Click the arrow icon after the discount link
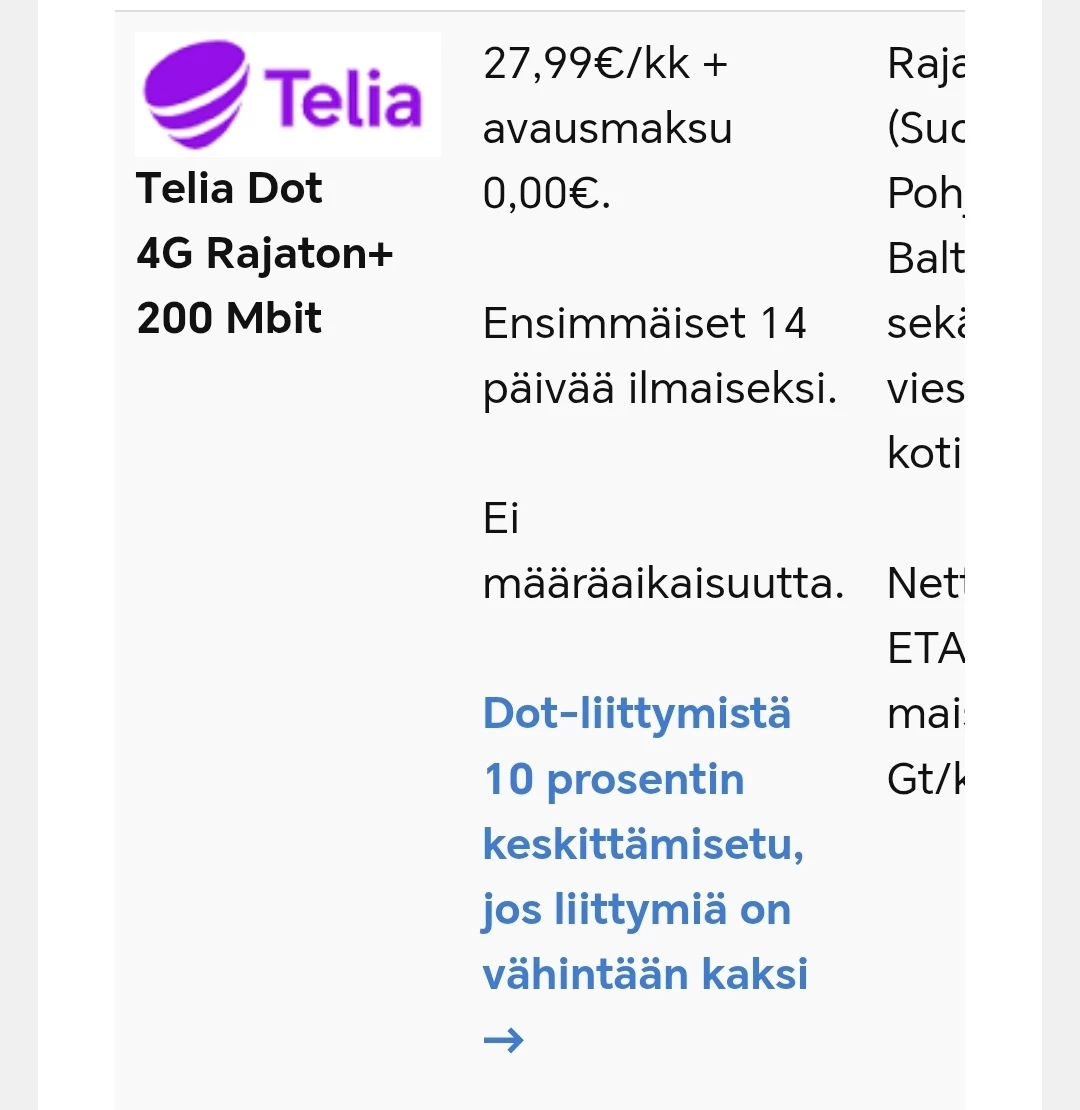Screen dimensions: 1080x1110 coord(503,1040)
